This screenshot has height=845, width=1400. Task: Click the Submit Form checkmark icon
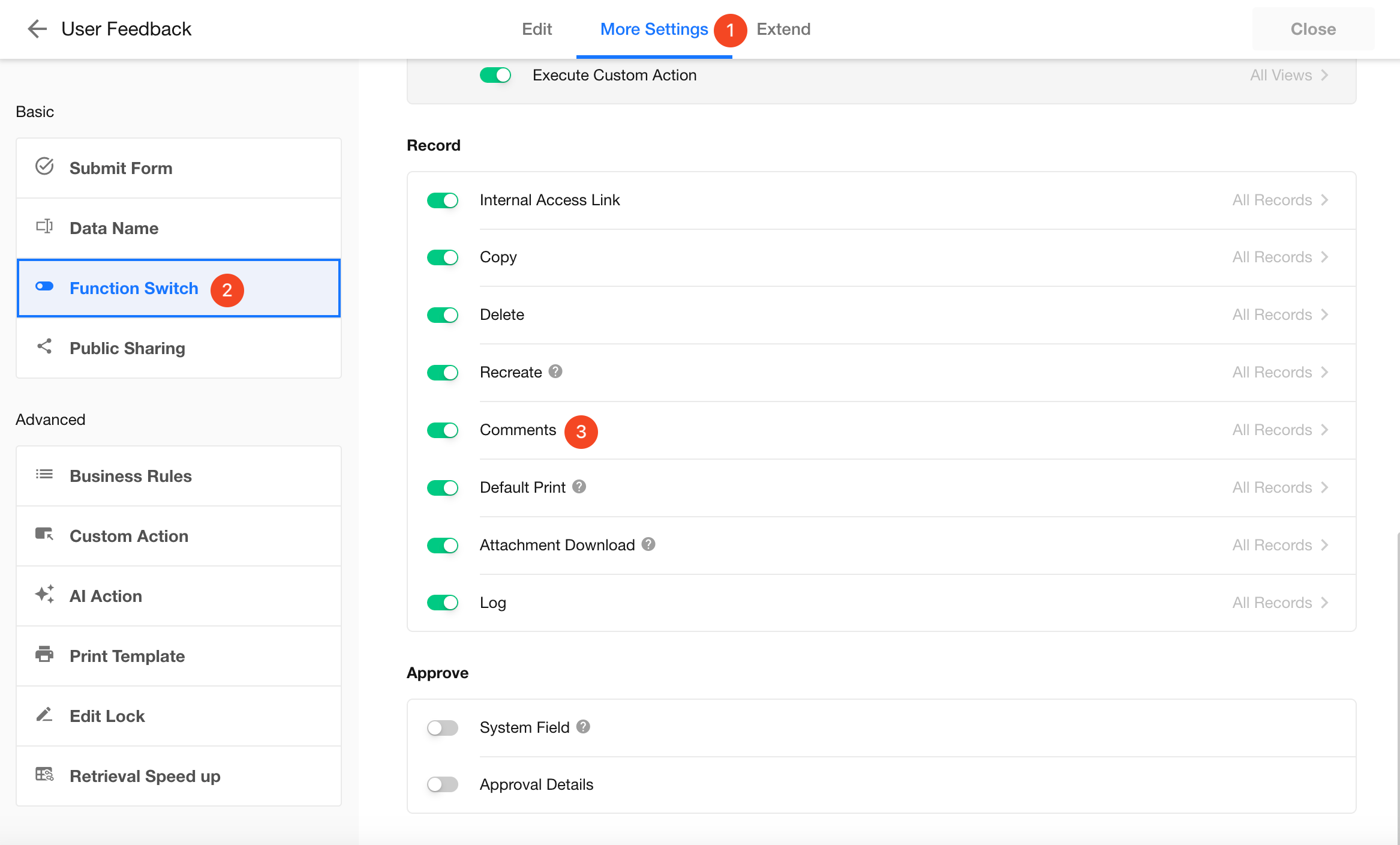coord(44,166)
